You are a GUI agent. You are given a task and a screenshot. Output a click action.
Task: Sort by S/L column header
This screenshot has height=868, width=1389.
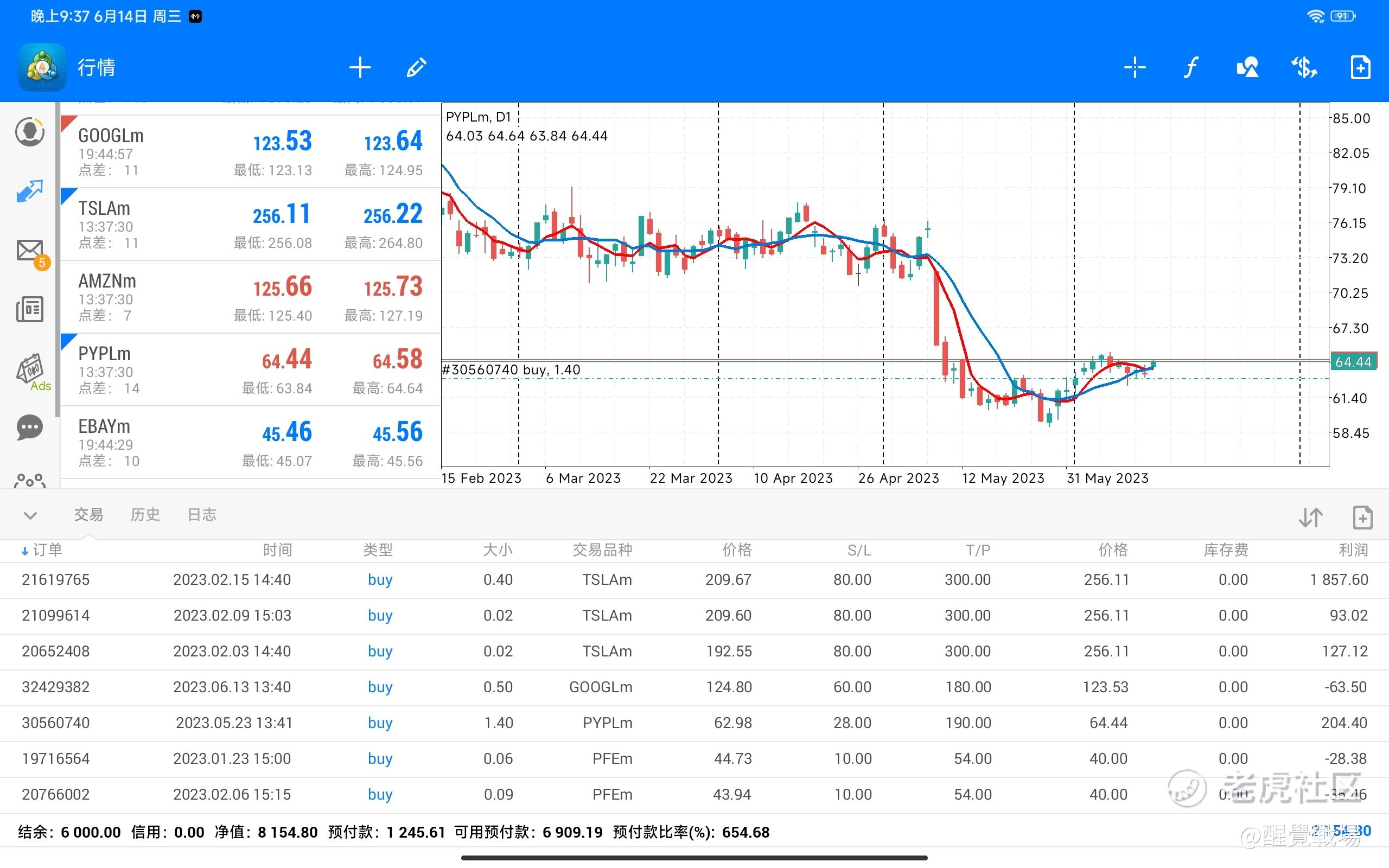[x=859, y=550]
